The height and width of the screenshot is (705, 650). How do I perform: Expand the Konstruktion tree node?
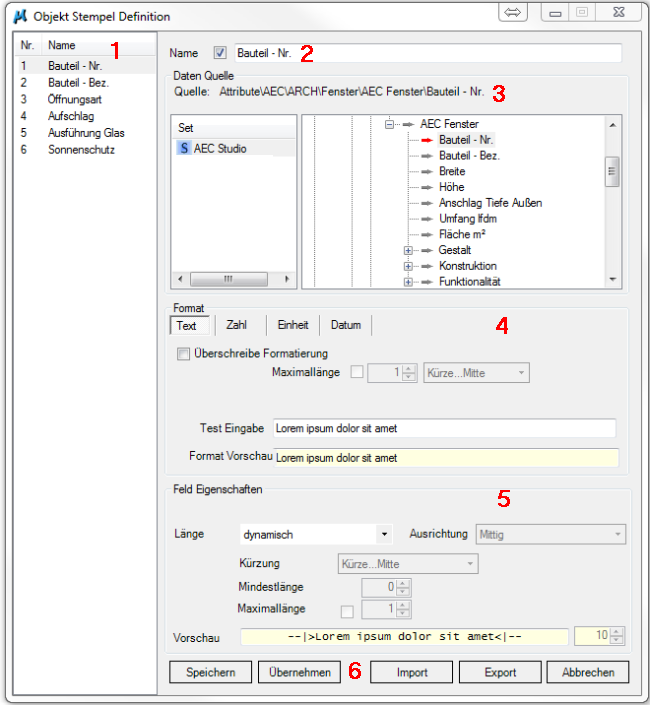click(408, 266)
